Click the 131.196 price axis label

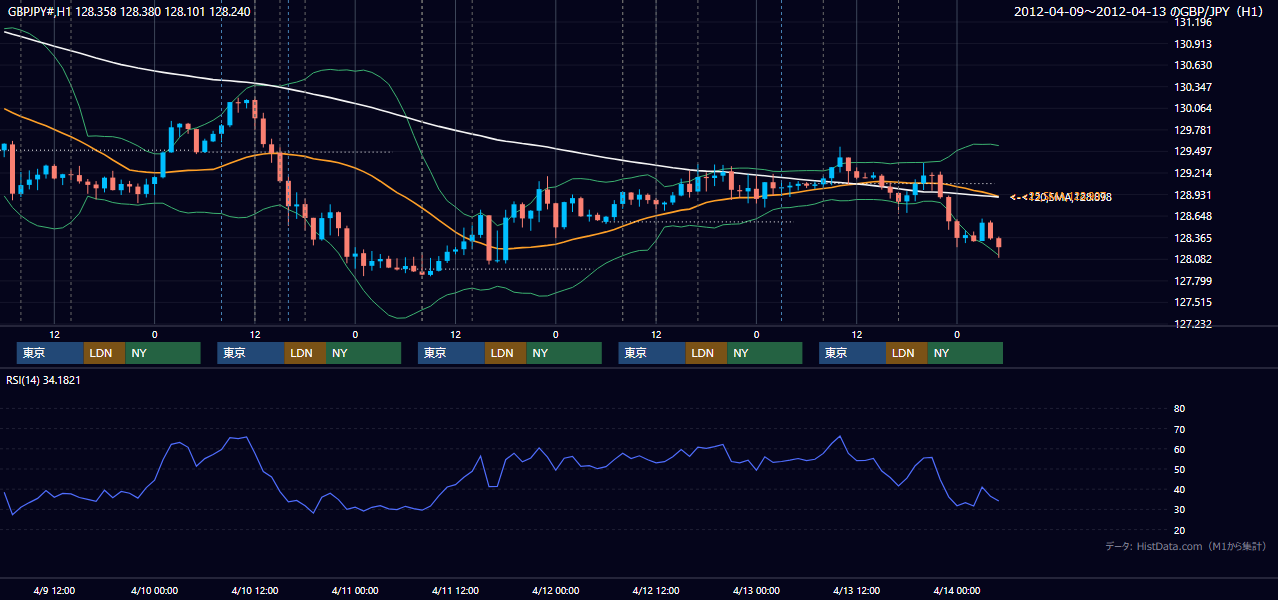coord(1193,22)
